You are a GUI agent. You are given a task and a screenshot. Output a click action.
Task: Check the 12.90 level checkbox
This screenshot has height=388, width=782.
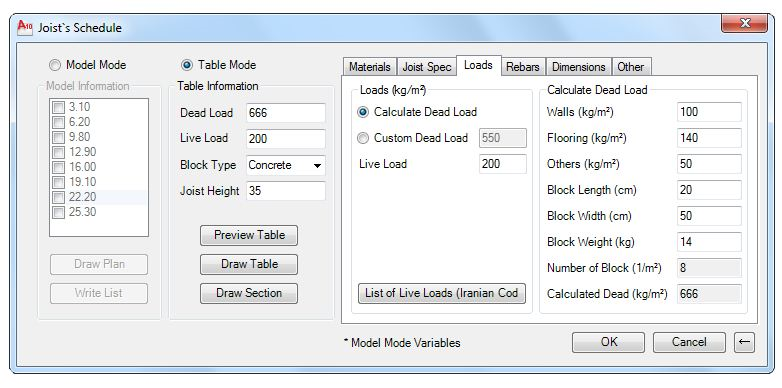(x=58, y=152)
